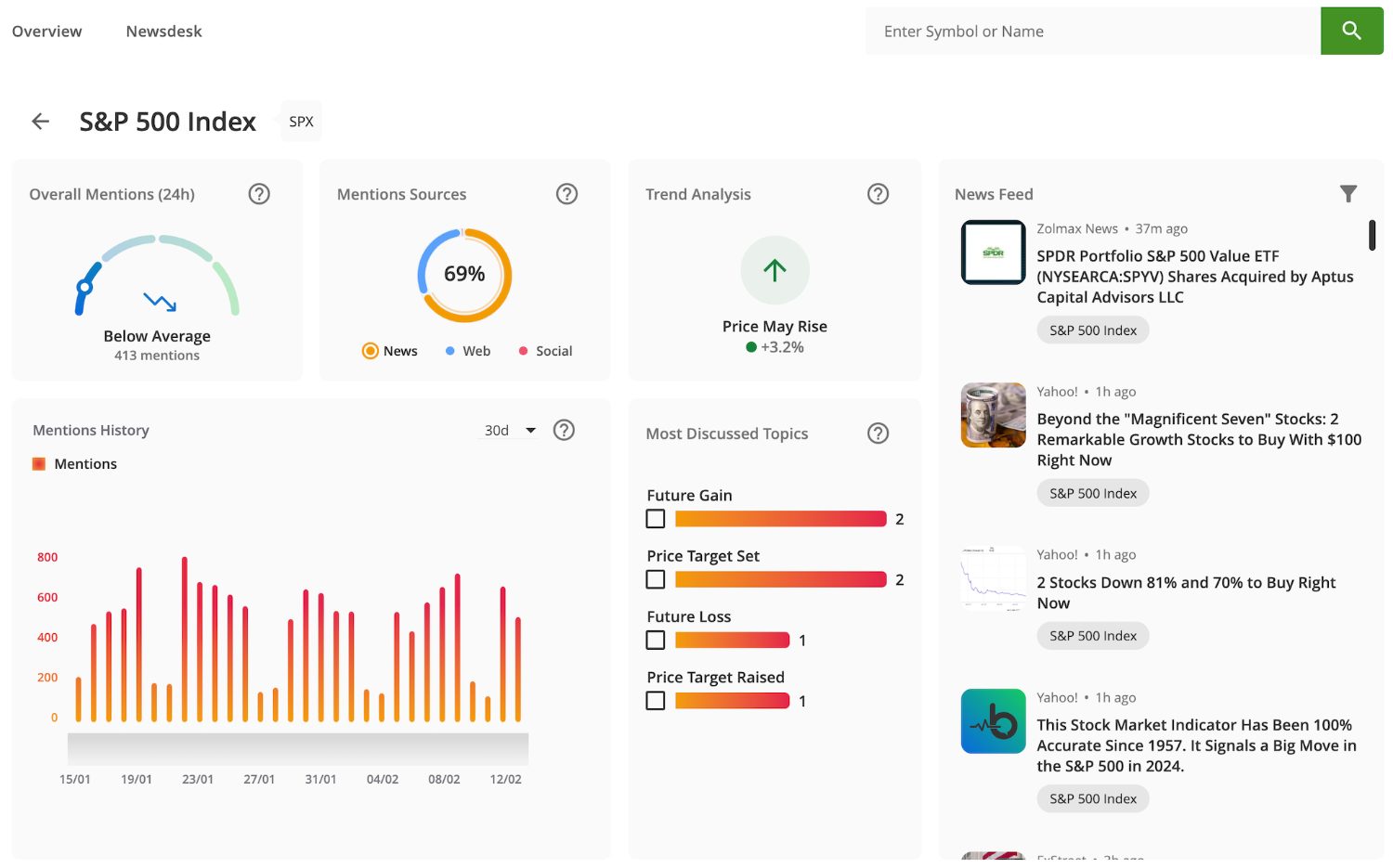Click the Future Gain gradient bar
The width and height of the screenshot is (1393, 868).
[780, 519]
